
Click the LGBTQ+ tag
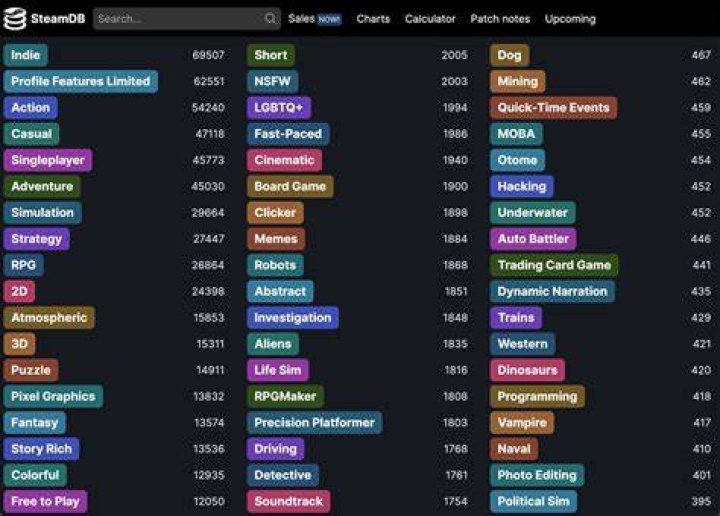coord(279,107)
